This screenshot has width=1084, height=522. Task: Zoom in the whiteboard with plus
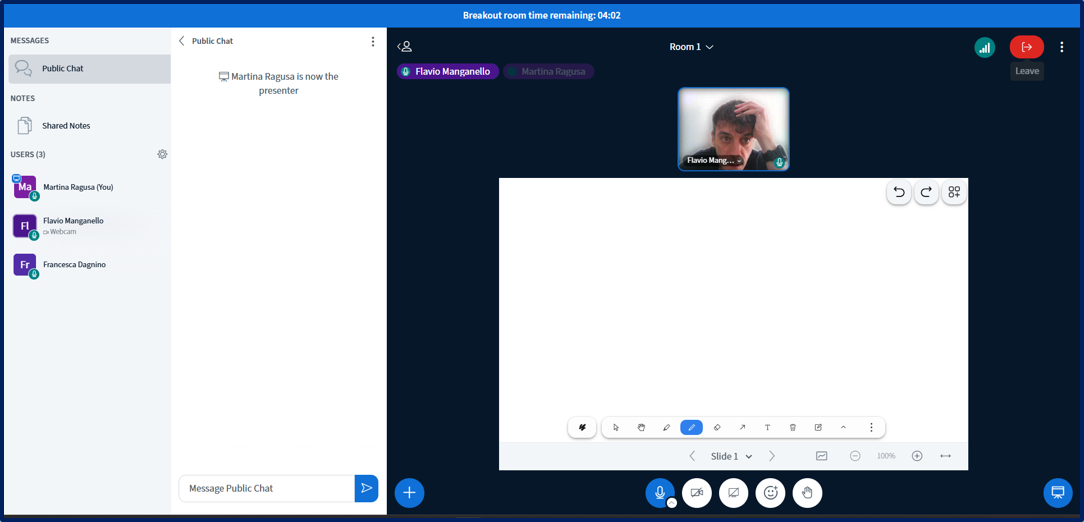916,456
